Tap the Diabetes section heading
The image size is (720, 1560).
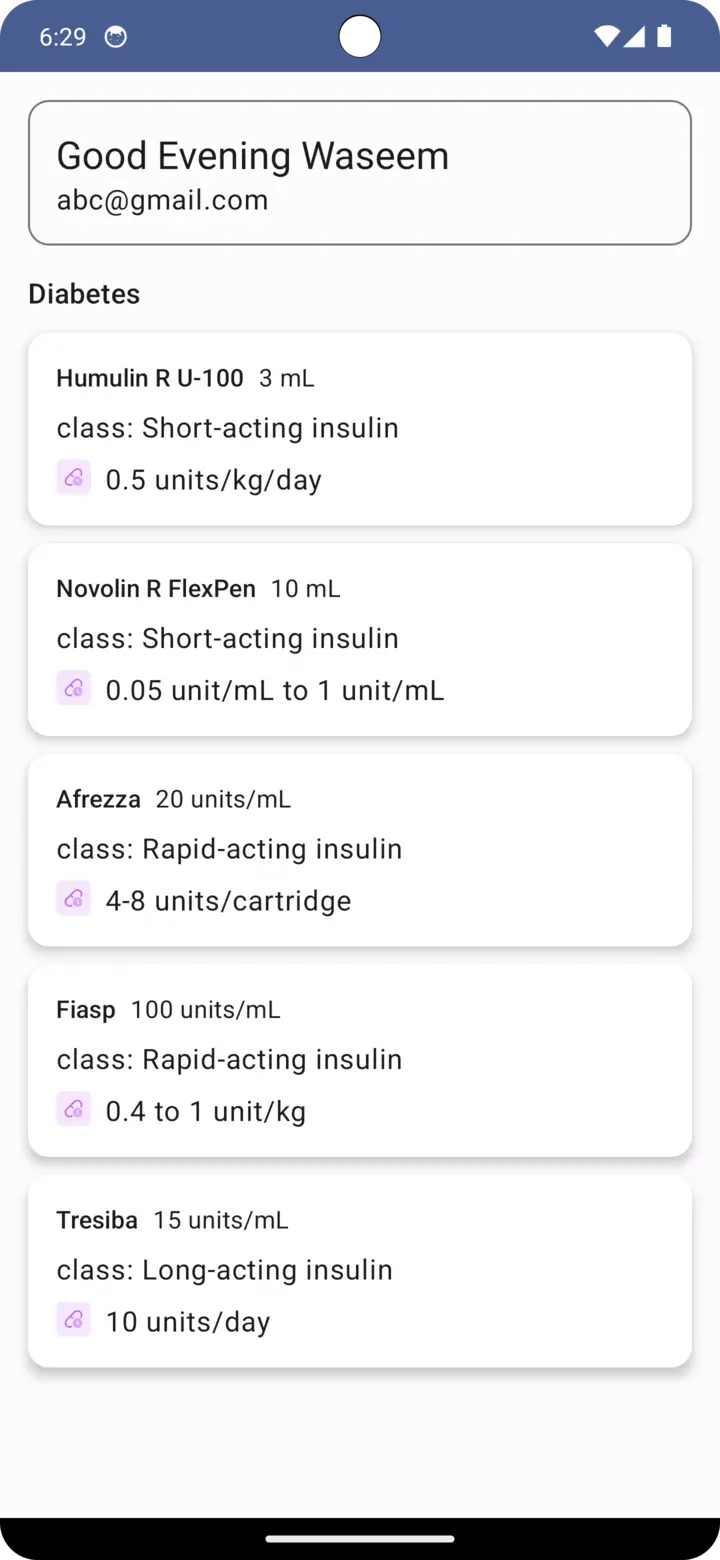(x=84, y=294)
